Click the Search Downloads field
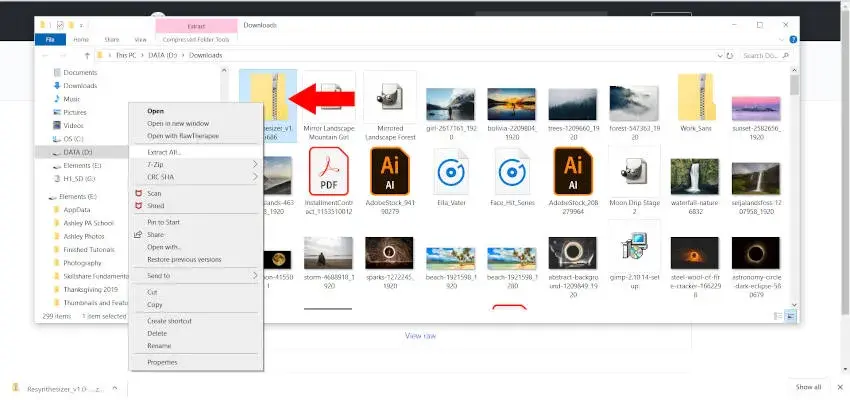 pyautogui.click(x=765, y=55)
